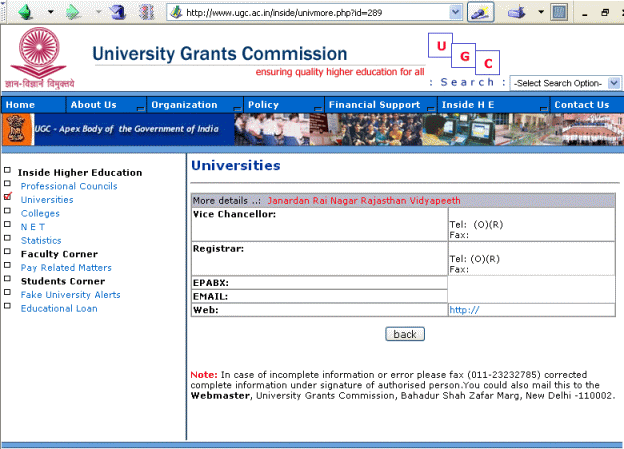624x449 pixels.
Task: Open the Back history dropdown arrow
Action: tap(51, 12)
